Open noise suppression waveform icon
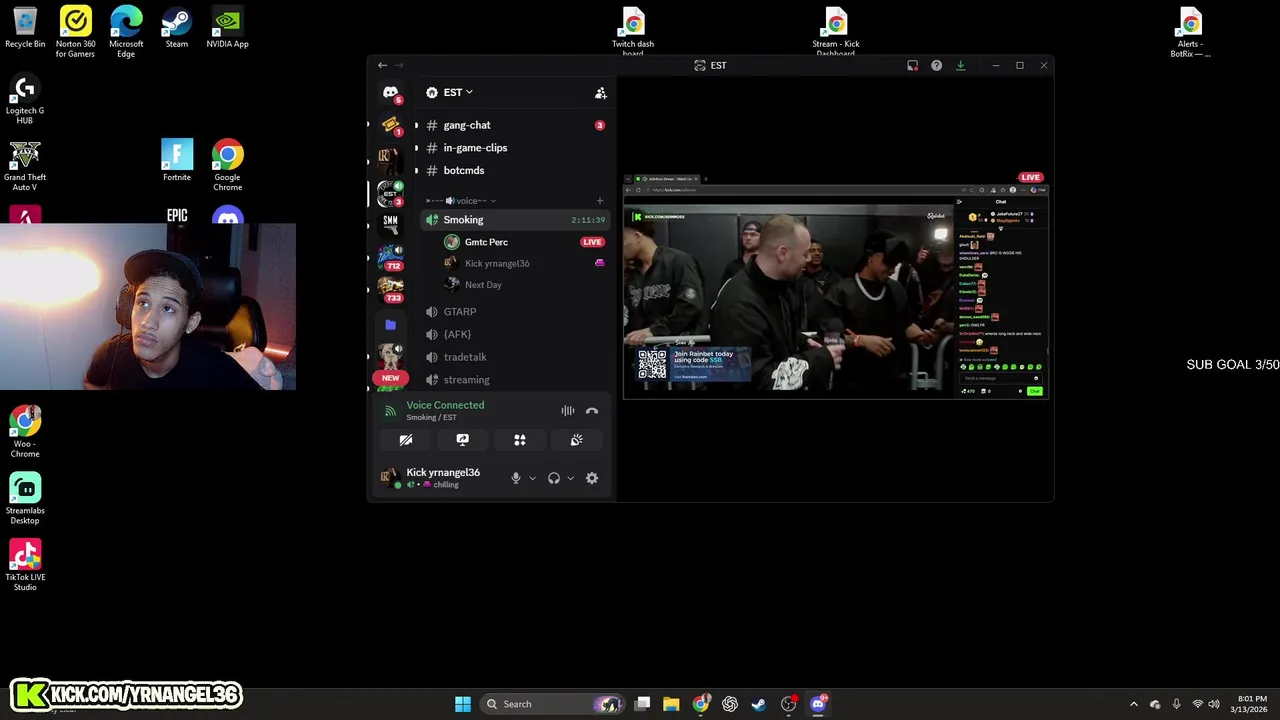 click(x=568, y=411)
